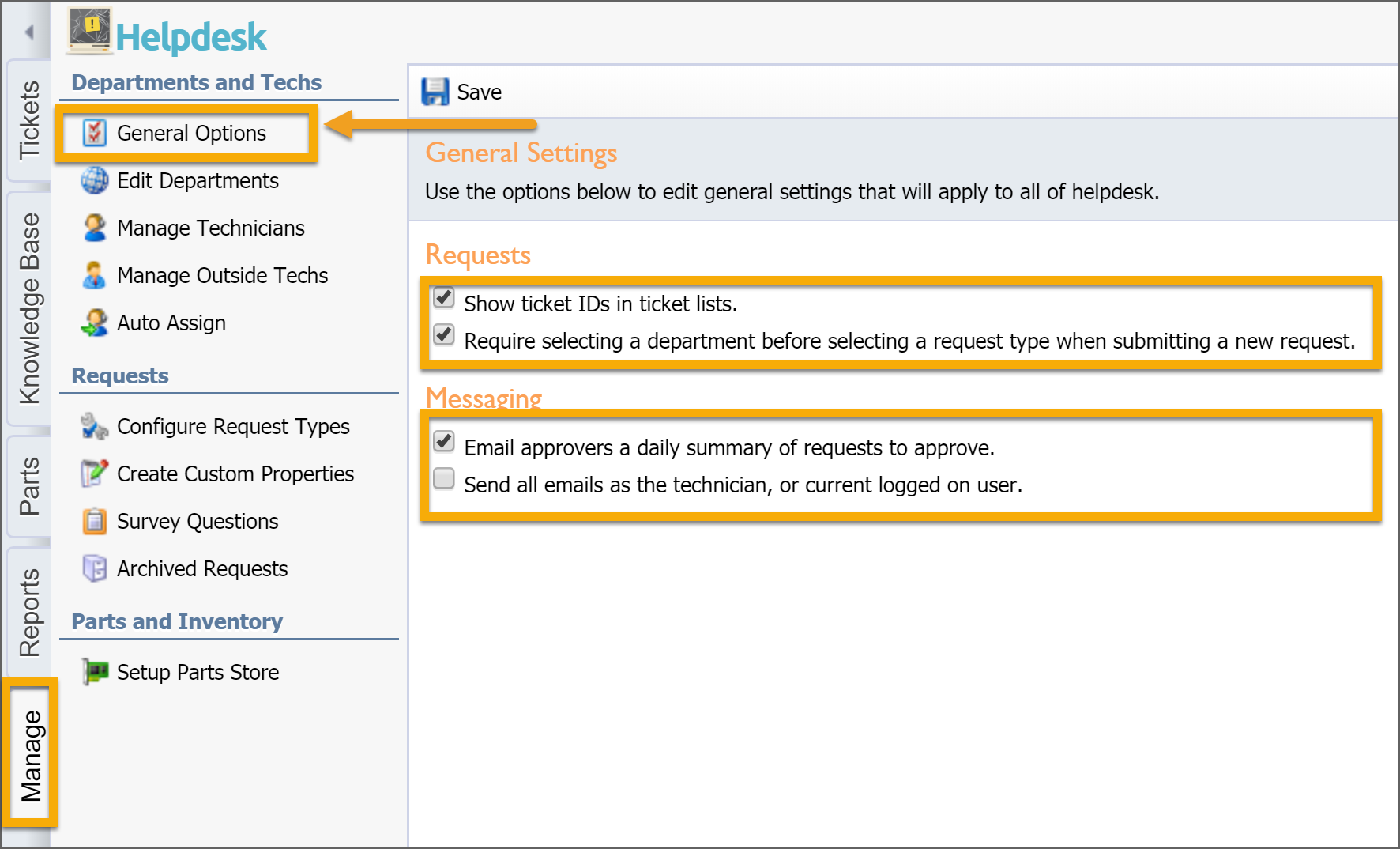Open Setup Parts Store

pos(198,673)
